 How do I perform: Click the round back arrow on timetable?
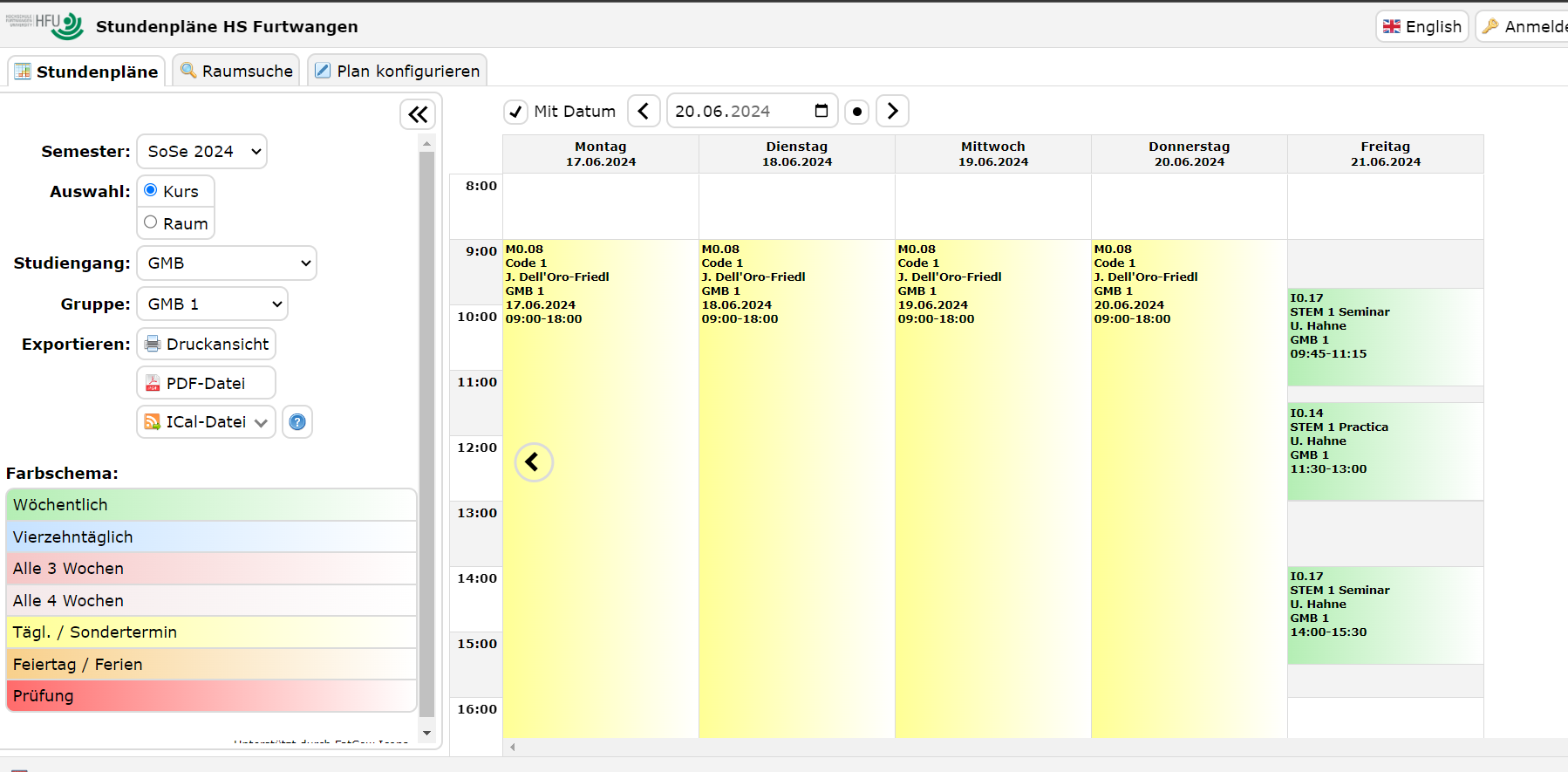534,462
